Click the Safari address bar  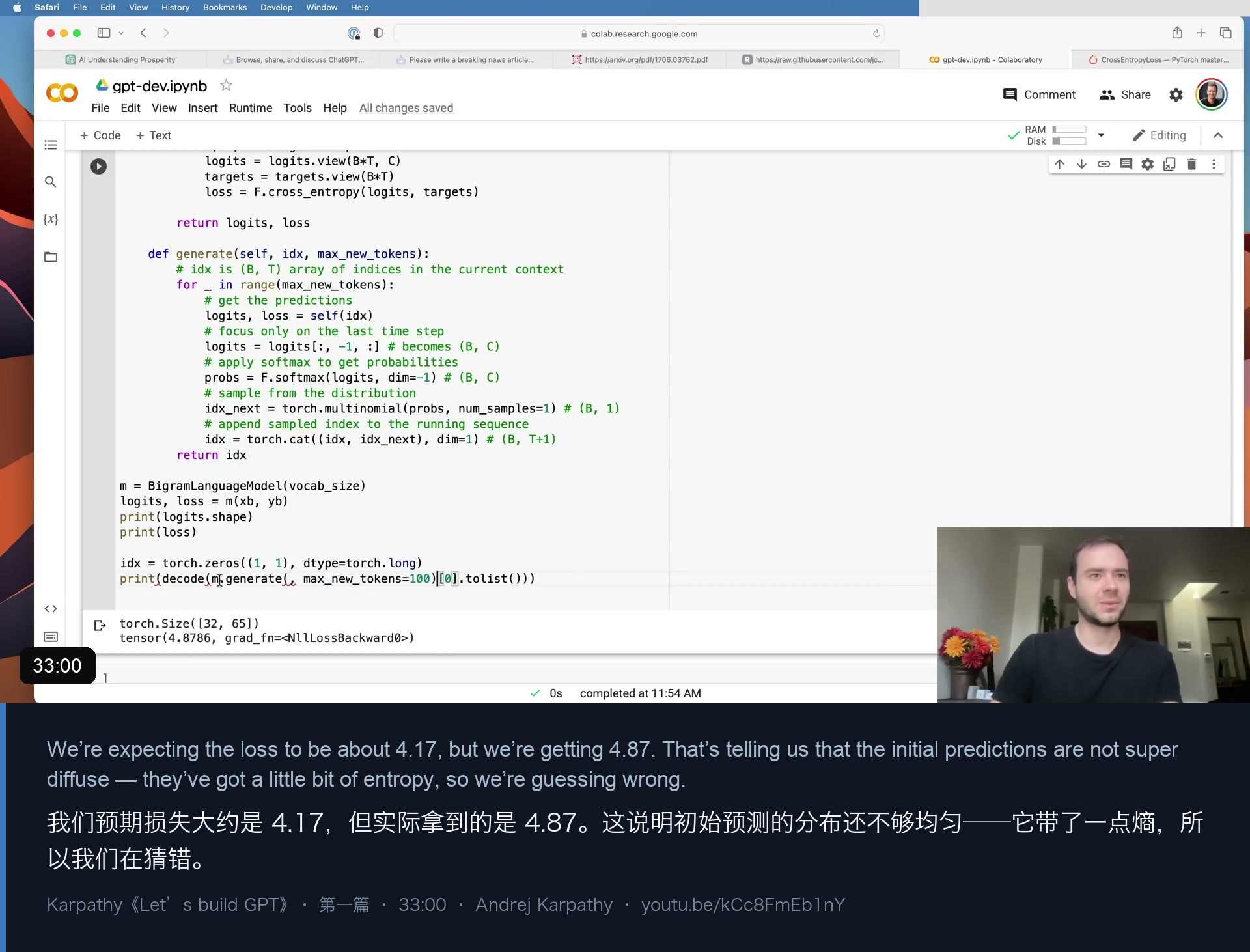pyautogui.click(x=639, y=33)
